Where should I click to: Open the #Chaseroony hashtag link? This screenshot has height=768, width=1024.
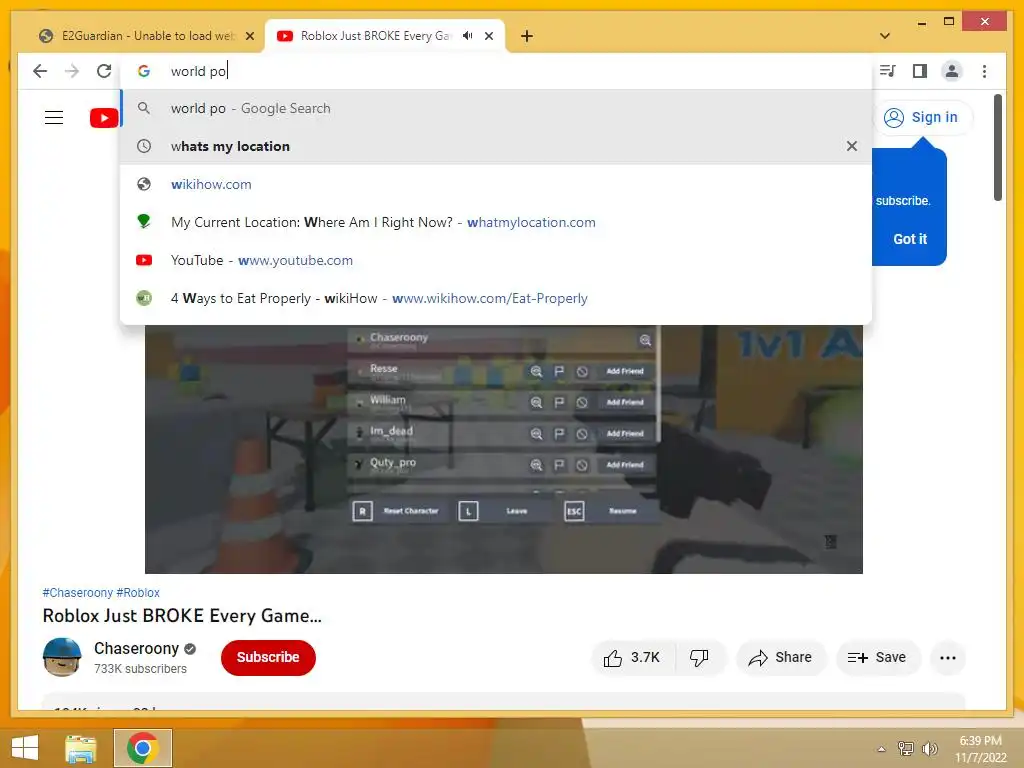78,593
